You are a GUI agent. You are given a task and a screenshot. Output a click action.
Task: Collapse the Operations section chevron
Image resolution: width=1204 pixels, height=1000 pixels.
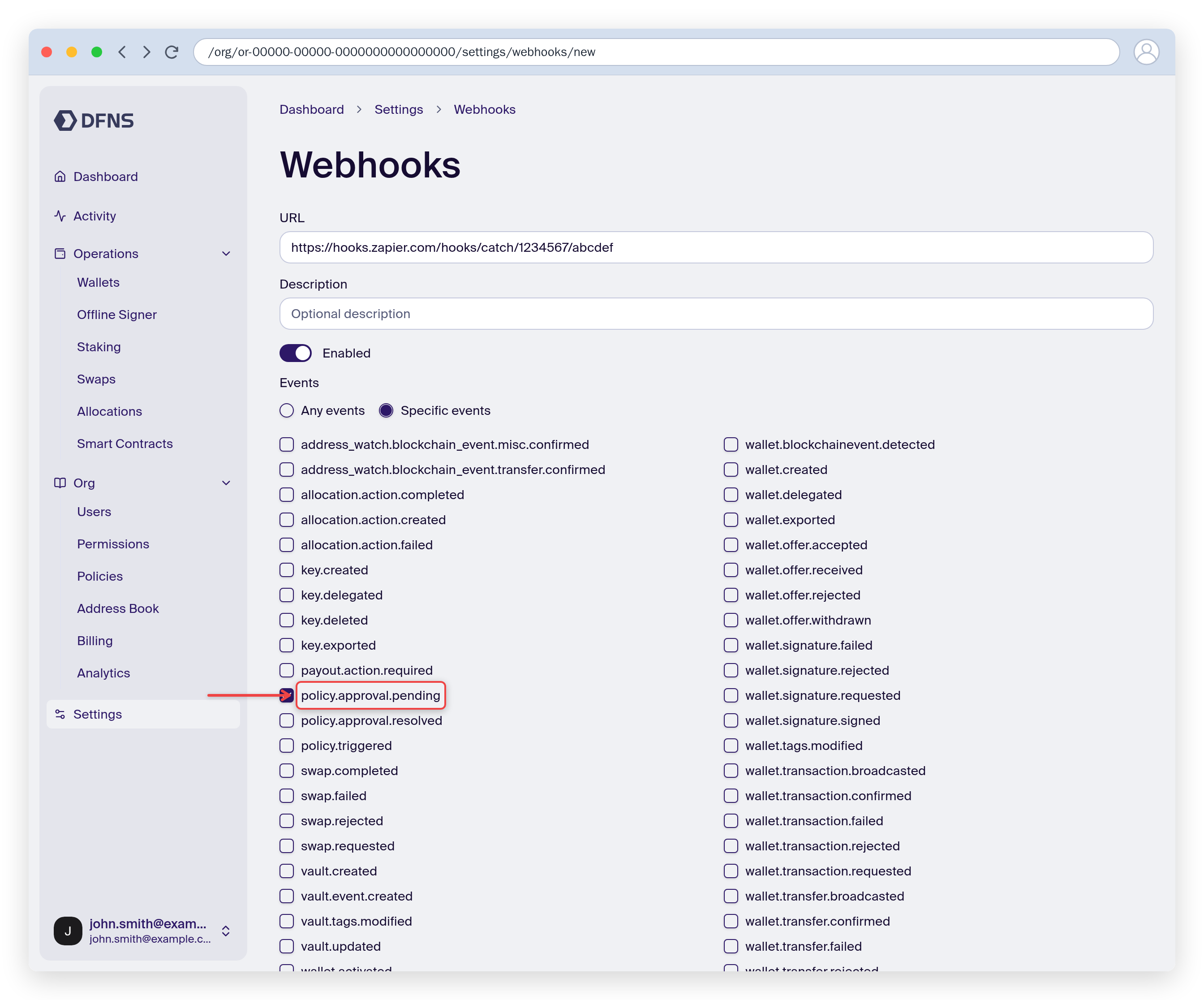click(x=227, y=254)
